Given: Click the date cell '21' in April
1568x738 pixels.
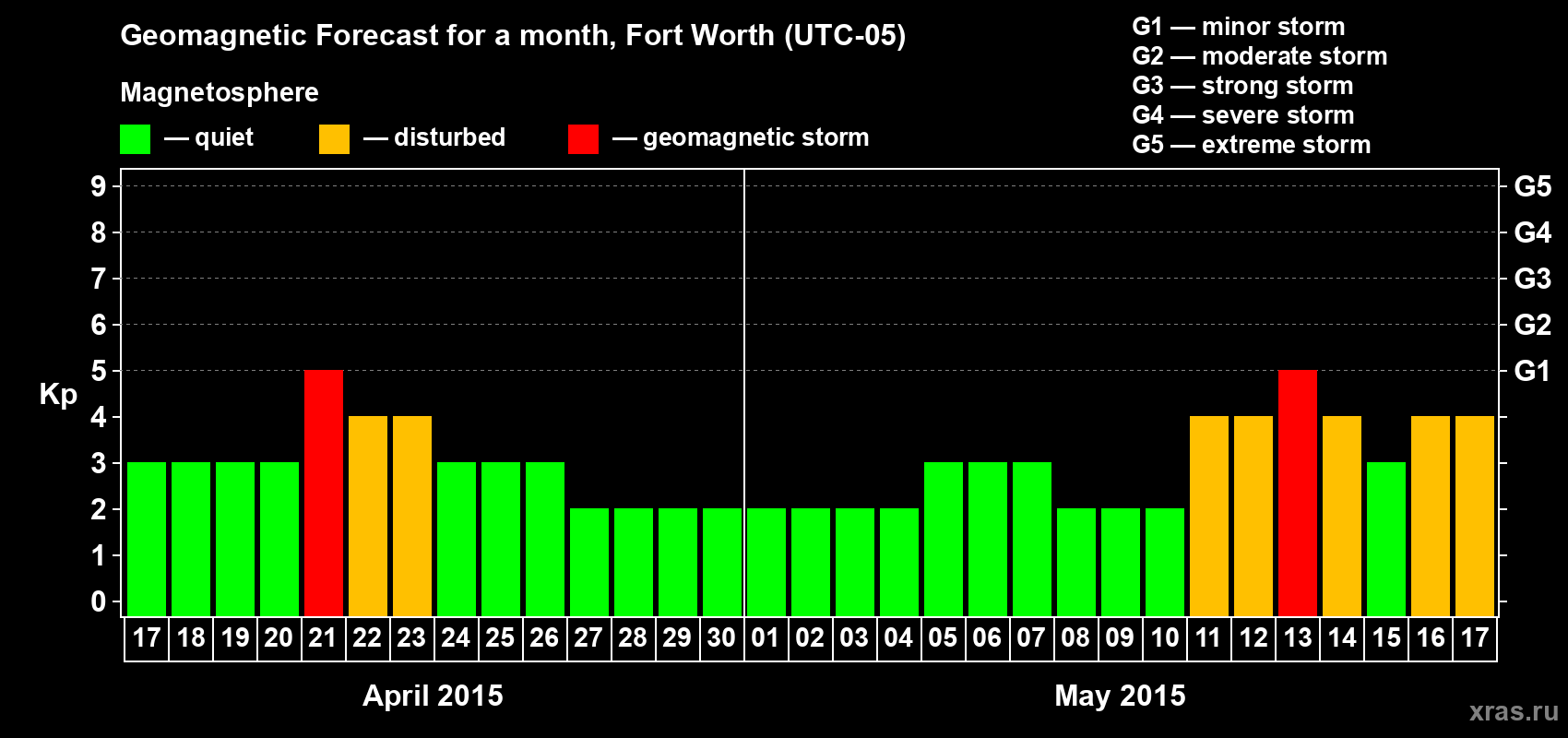Looking at the screenshot, I should point(324,638).
